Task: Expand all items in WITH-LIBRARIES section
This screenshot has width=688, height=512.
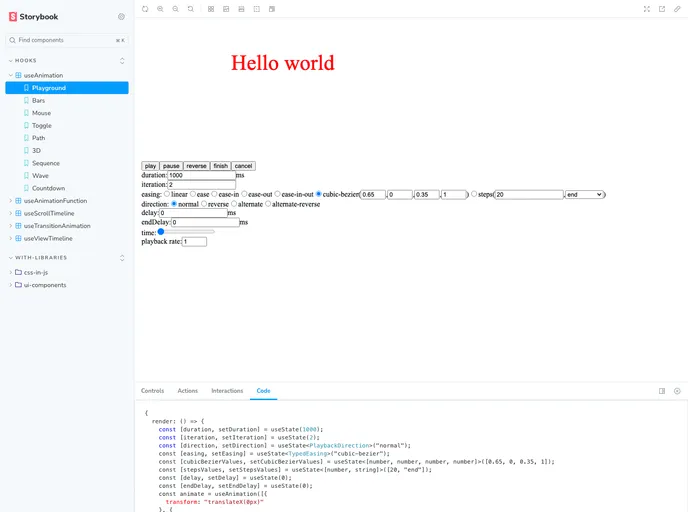Action: 122,258
